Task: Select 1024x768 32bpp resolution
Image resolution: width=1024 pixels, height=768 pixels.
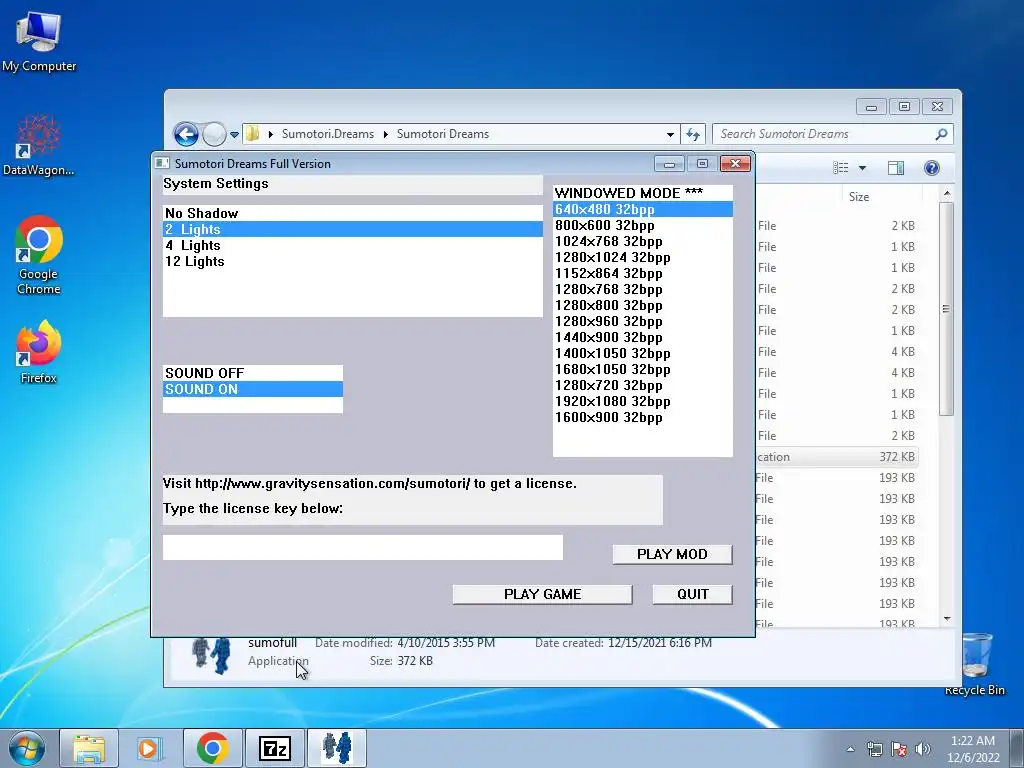Action: [x=643, y=241]
